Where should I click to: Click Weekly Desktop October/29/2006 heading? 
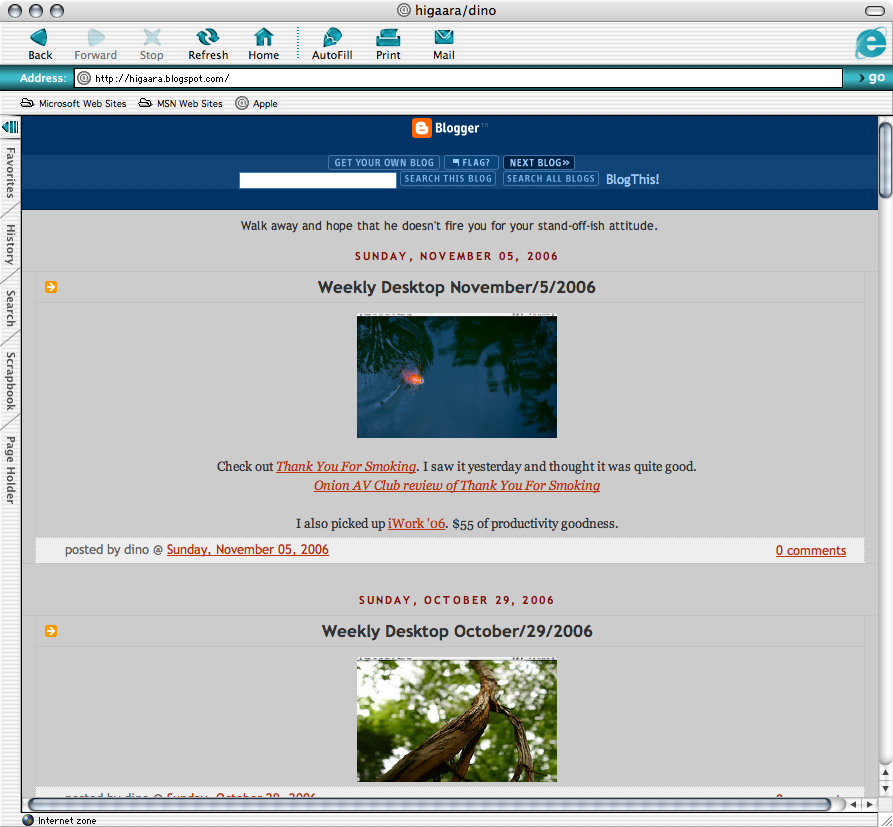457,631
